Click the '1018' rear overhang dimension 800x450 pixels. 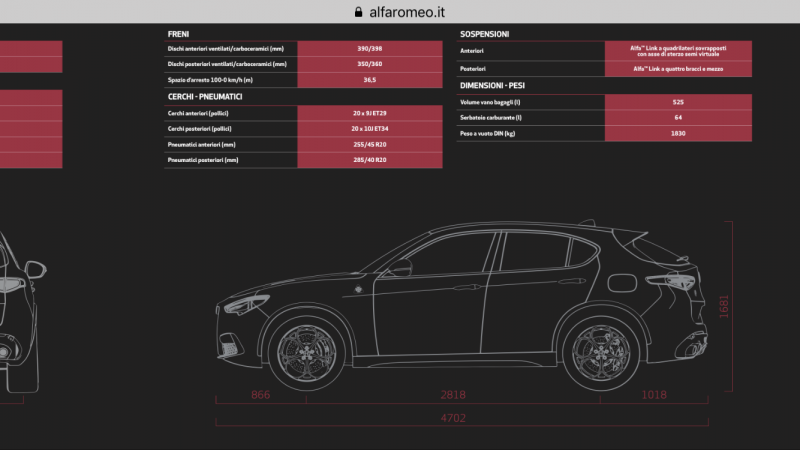tap(654, 395)
